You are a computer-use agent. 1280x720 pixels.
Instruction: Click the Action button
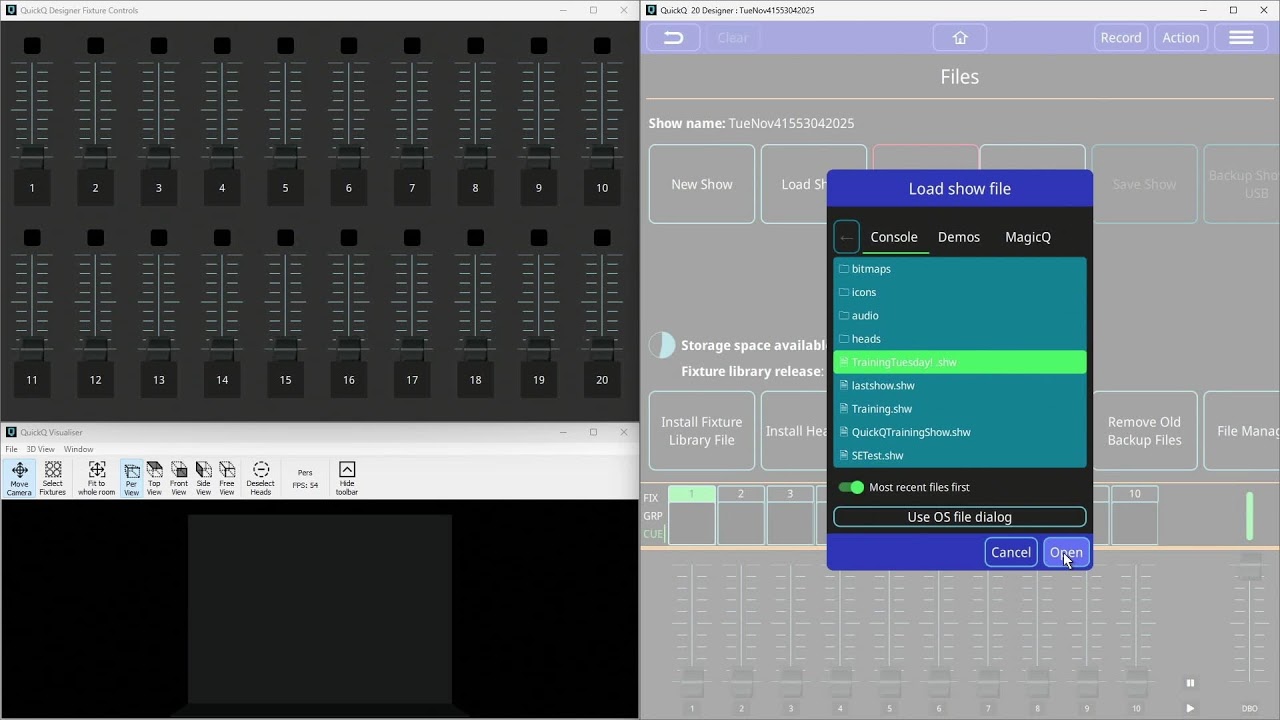[x=1181, y=38]
